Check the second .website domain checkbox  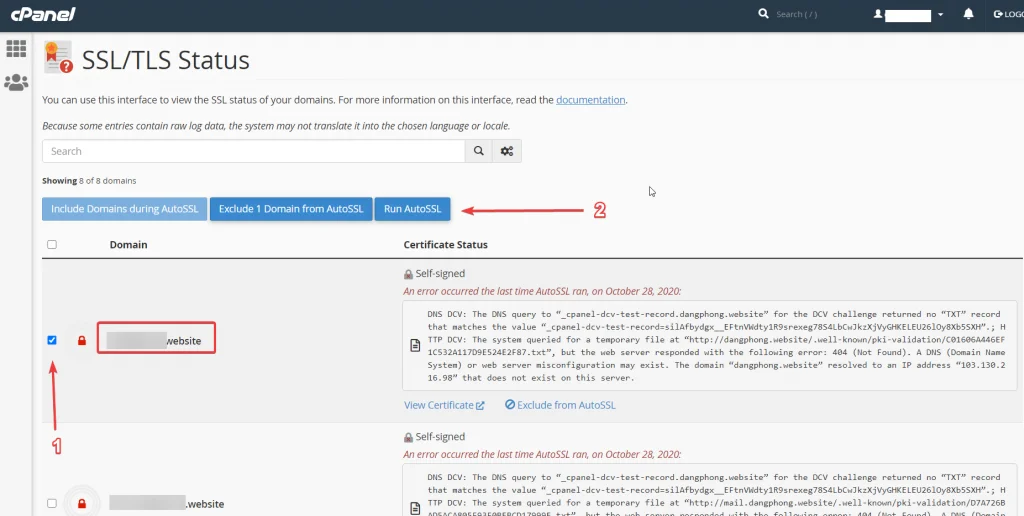pos(52,504)
